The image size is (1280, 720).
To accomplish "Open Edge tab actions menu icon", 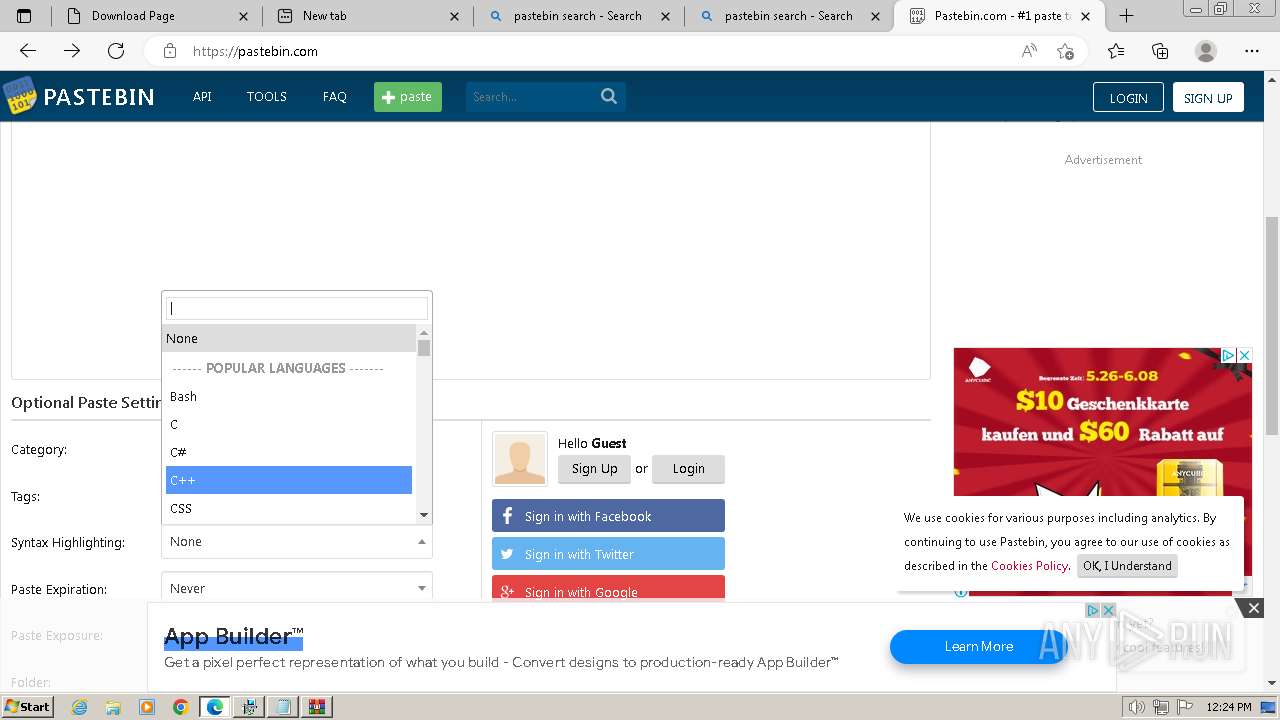I will click(24, 15).
